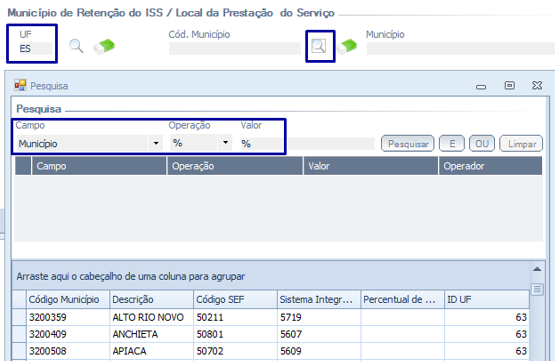555x361 pixels.
Task: Click the Cód. Município input field
Action: click(x=235, y=48)
